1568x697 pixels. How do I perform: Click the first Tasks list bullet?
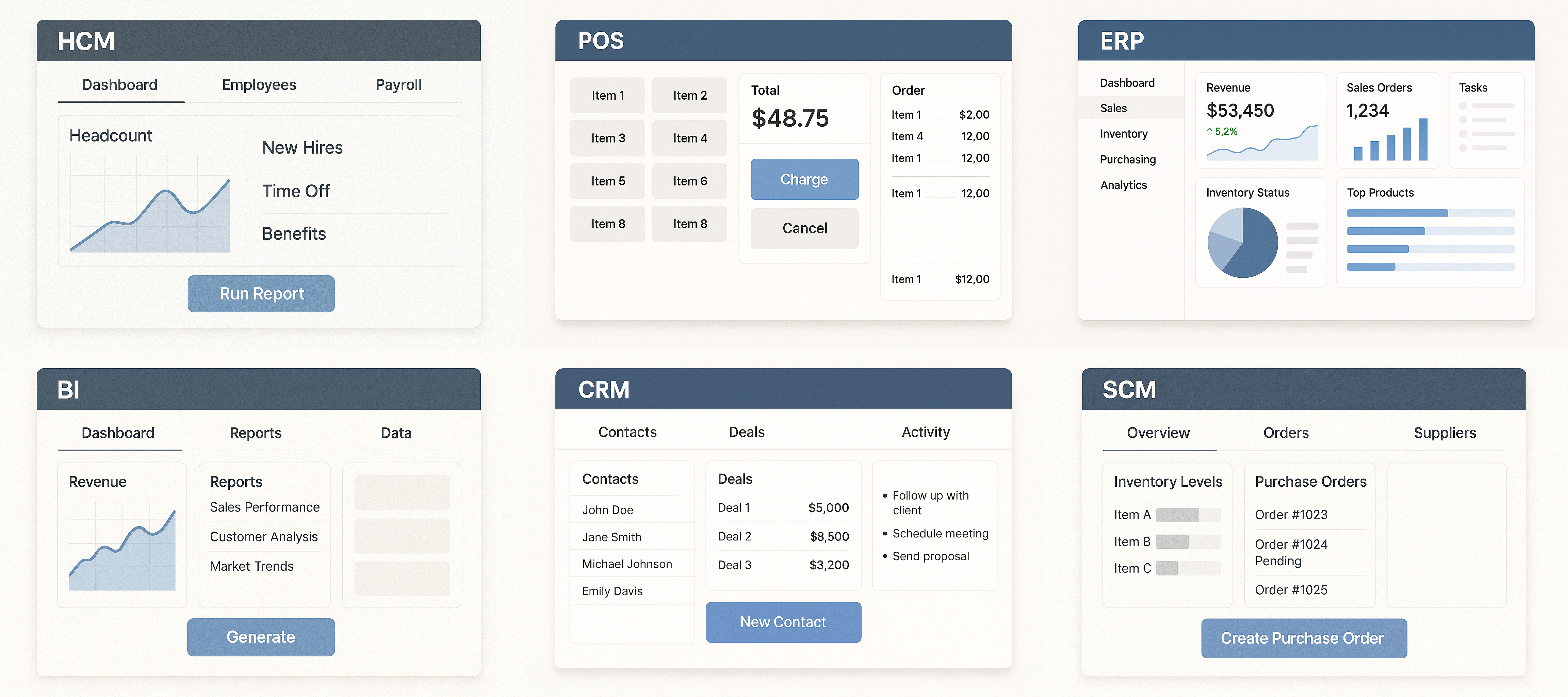[x=1463, y=106]
